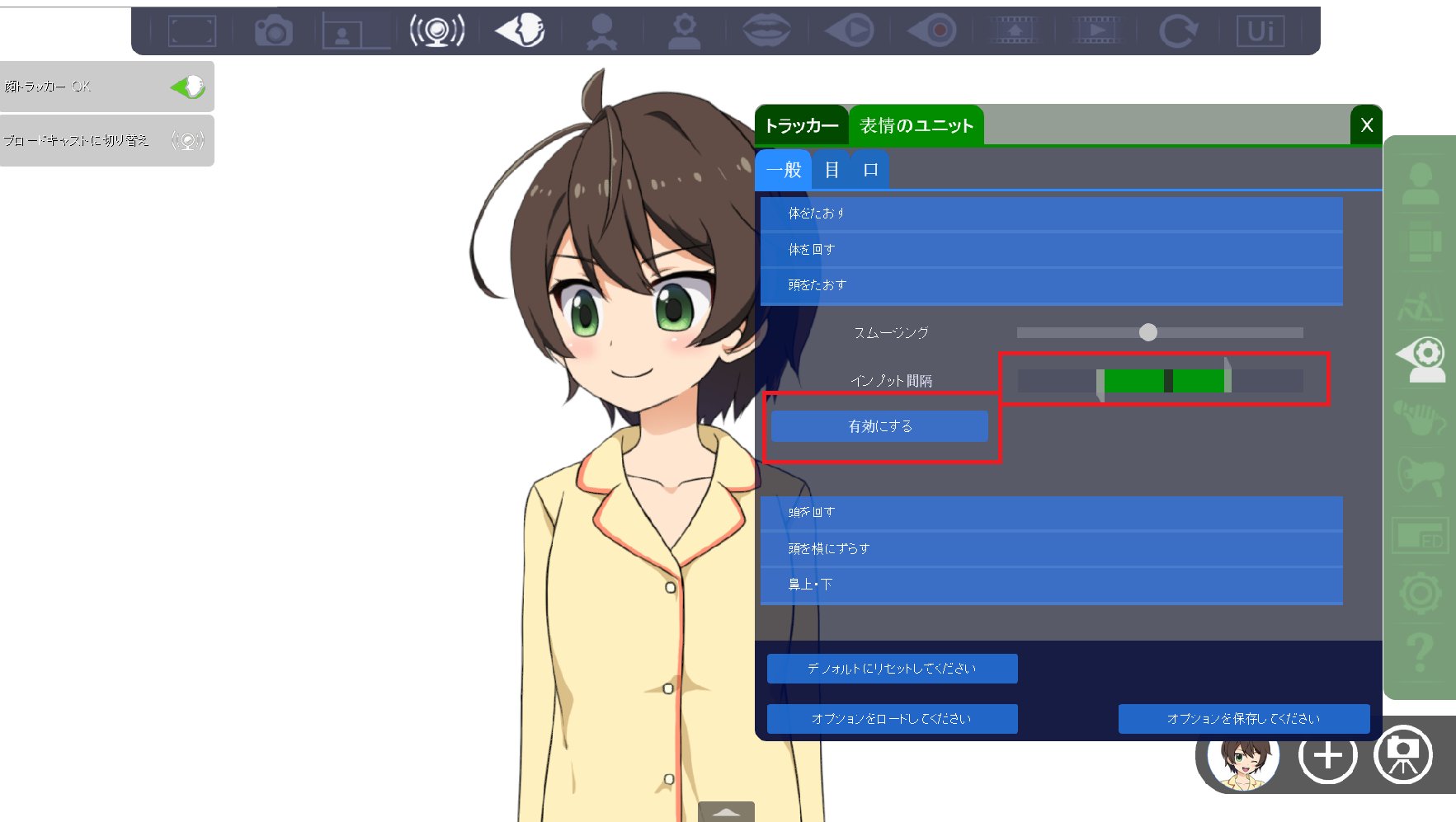Toggle webcam picture-in-picture icon

[x=356, y=31]
